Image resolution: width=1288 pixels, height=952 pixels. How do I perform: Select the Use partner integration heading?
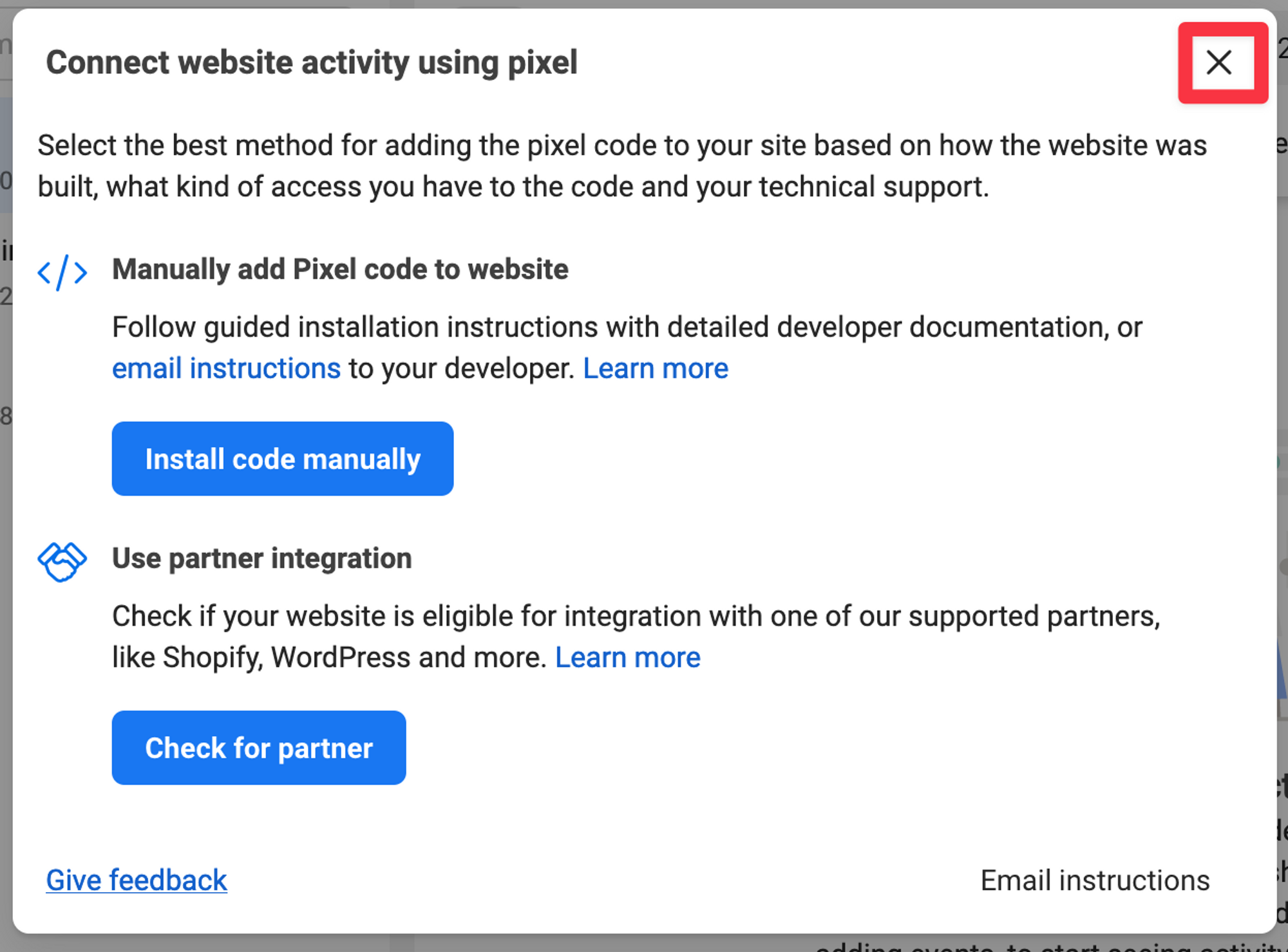261,558
